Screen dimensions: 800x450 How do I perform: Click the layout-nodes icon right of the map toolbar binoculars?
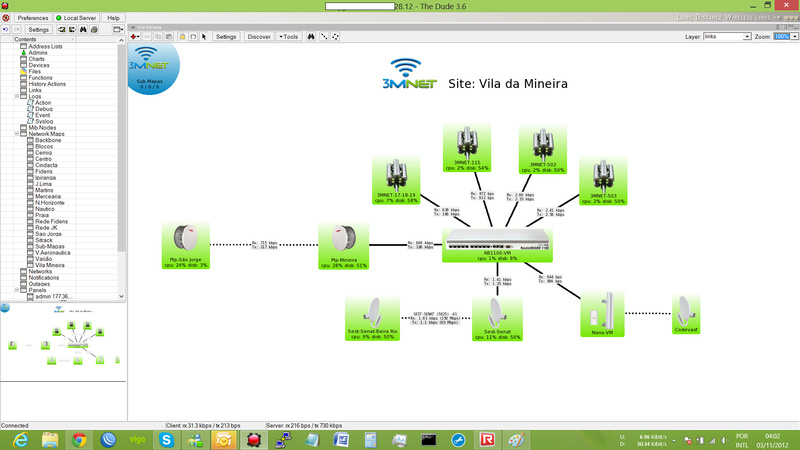[324, 37]
